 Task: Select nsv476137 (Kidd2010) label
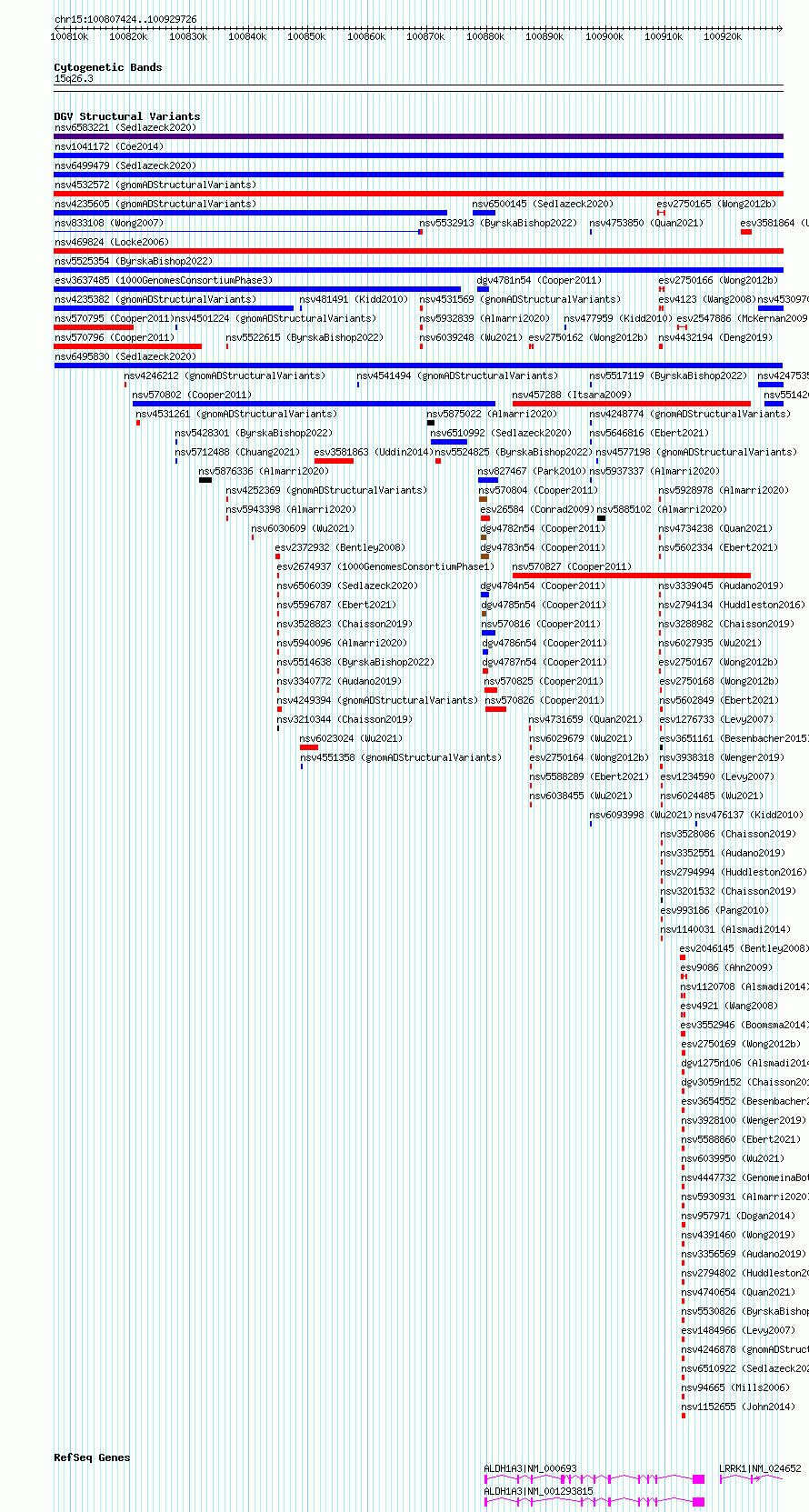(749, 815)
